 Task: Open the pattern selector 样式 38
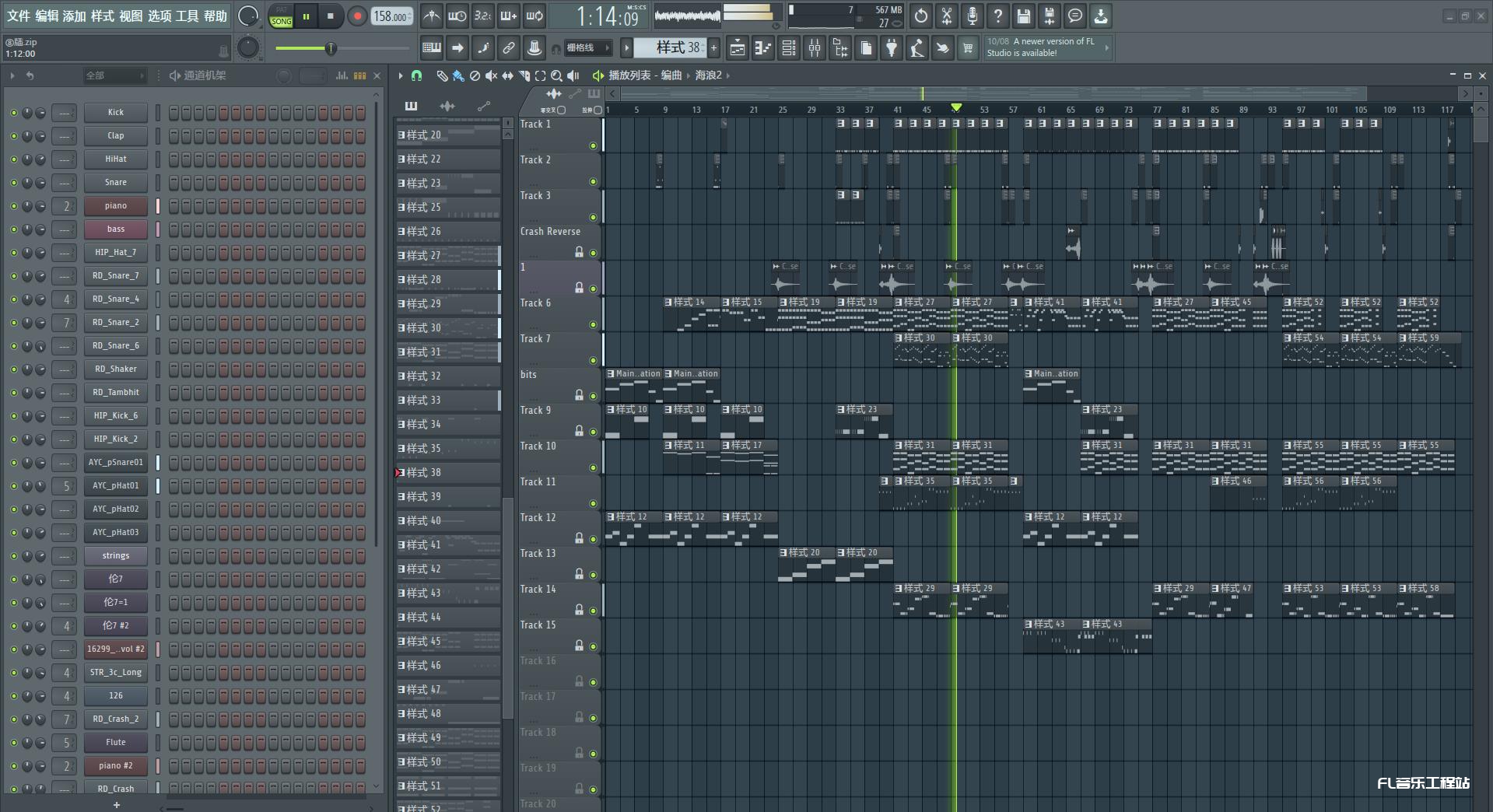(x=670, y=48)
